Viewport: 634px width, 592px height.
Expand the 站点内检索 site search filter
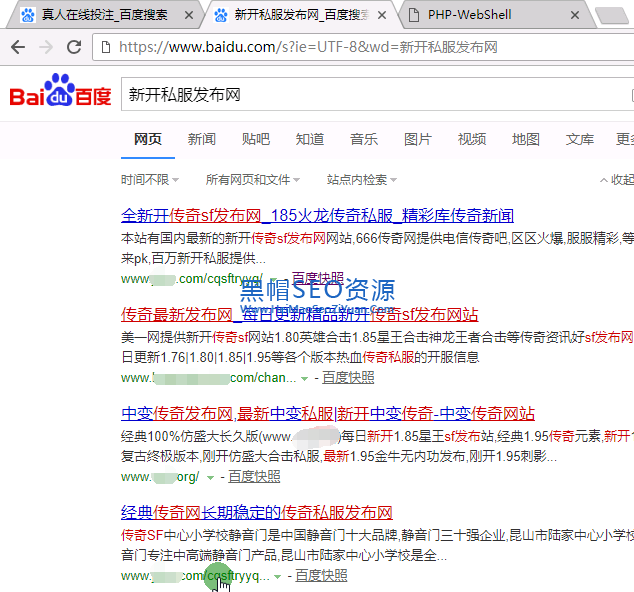(361, 180)
